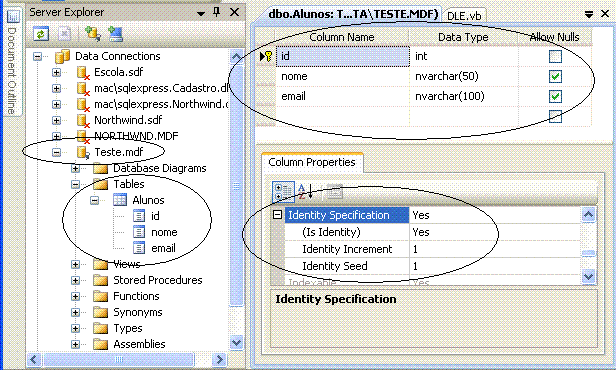Image resolution: width=616 pixels, height=370 pixels.
Task: Select the Teste.mdf database icon
Action: 82,152
